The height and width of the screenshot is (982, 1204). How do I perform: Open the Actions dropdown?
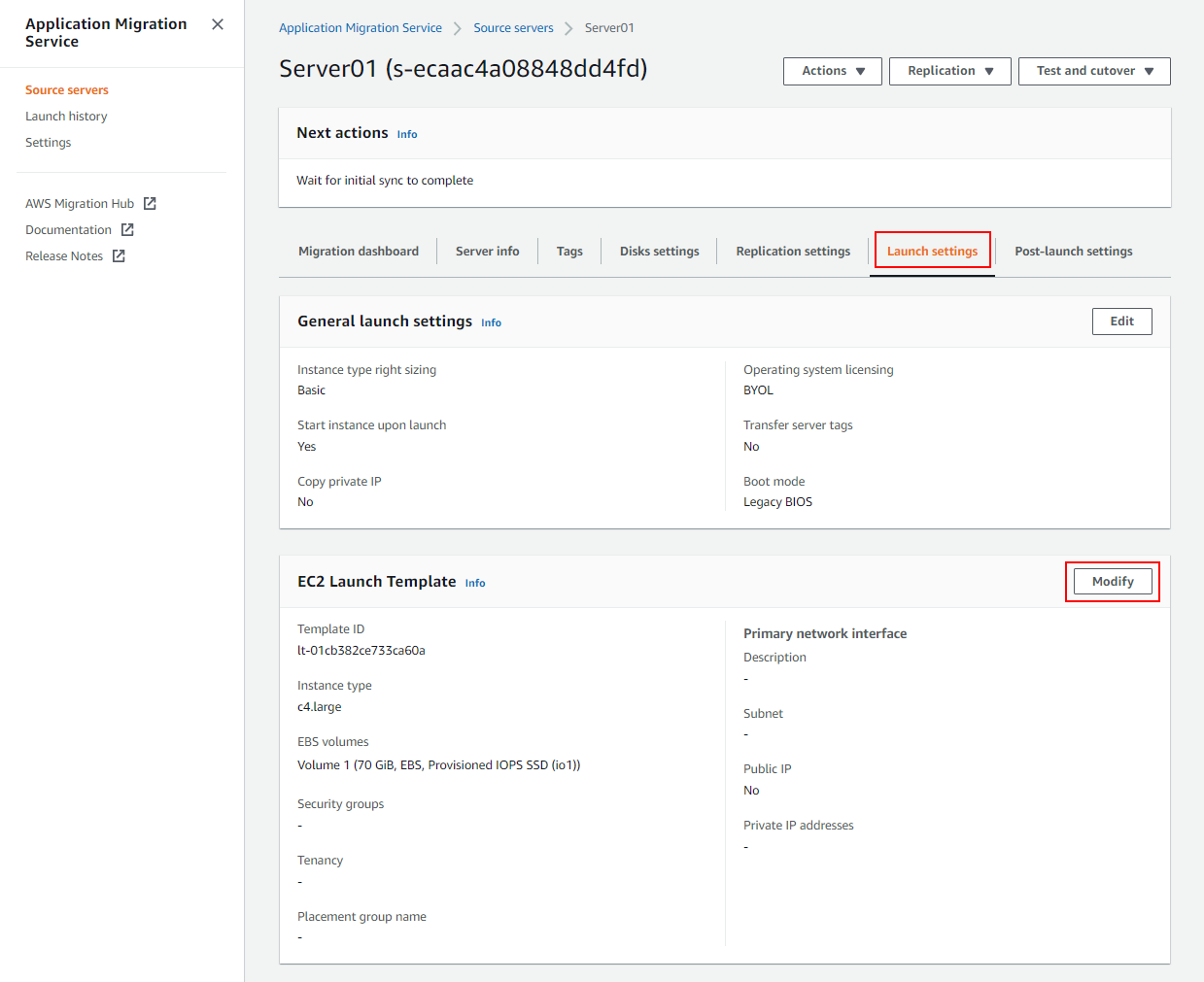coord(832,71)
